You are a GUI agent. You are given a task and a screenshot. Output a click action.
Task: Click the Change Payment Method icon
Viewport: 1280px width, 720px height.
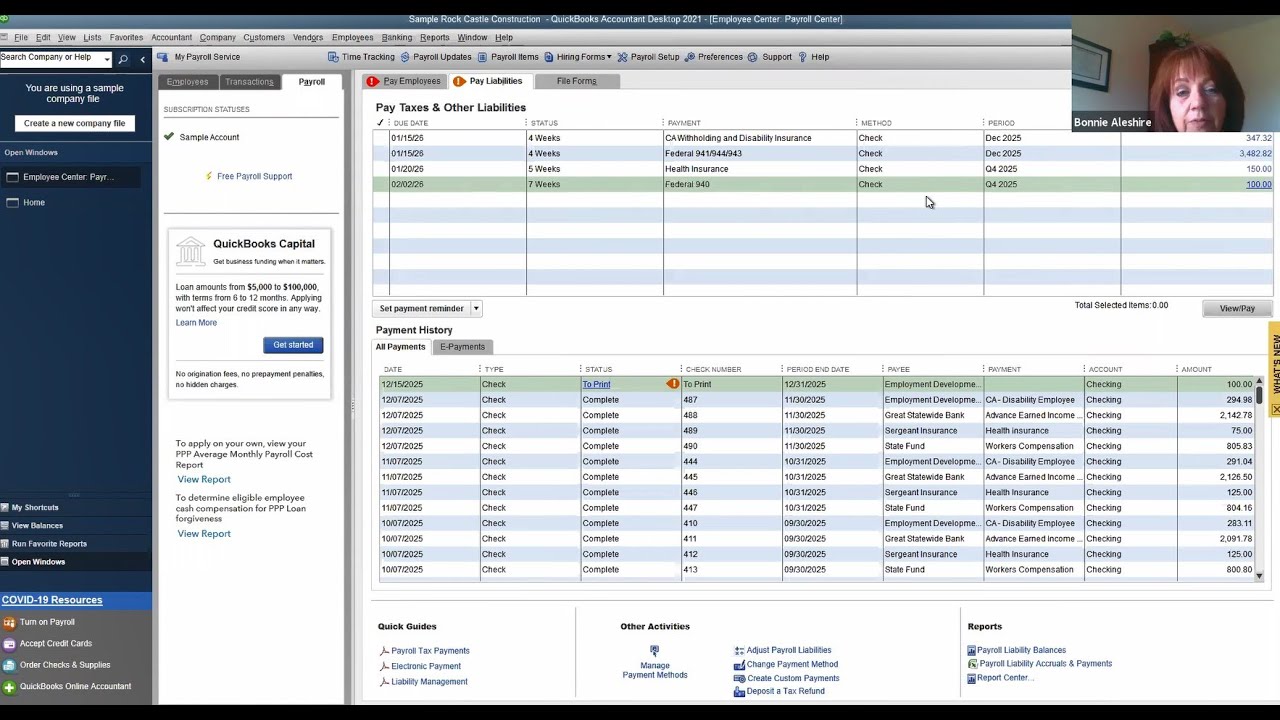(x=739, y=664)
